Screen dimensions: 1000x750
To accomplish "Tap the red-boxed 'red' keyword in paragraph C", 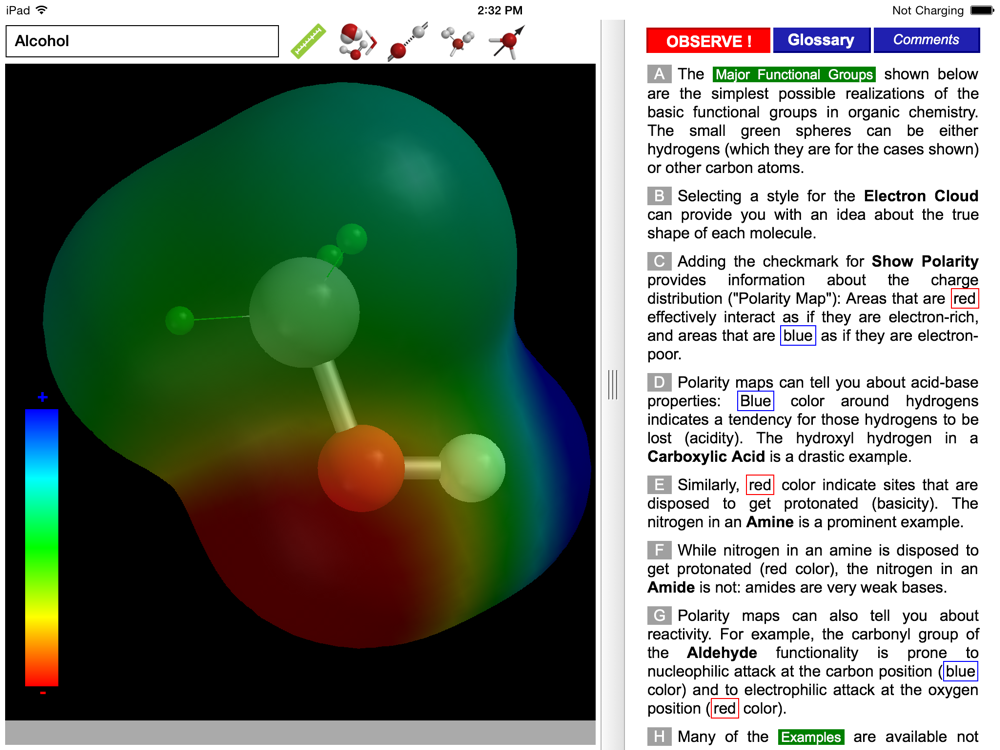I will [x=964, y=298].
